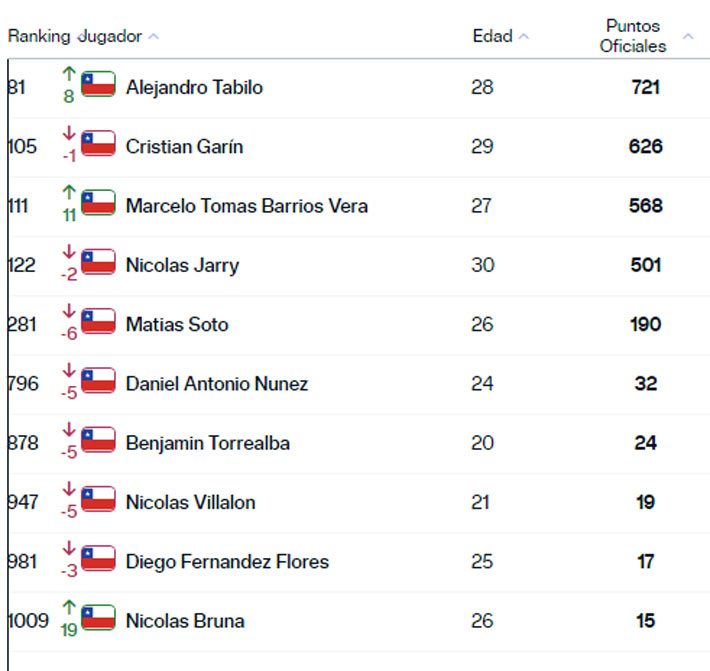Click the Chile flag beside Cristian Garín

click(x=98, y=143)
